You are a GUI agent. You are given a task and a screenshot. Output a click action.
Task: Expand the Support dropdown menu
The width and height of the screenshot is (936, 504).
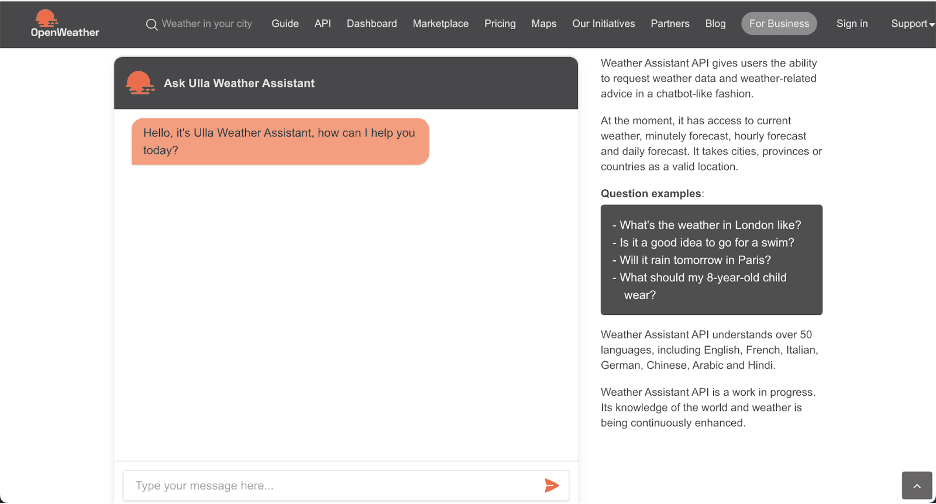point(912,24)
